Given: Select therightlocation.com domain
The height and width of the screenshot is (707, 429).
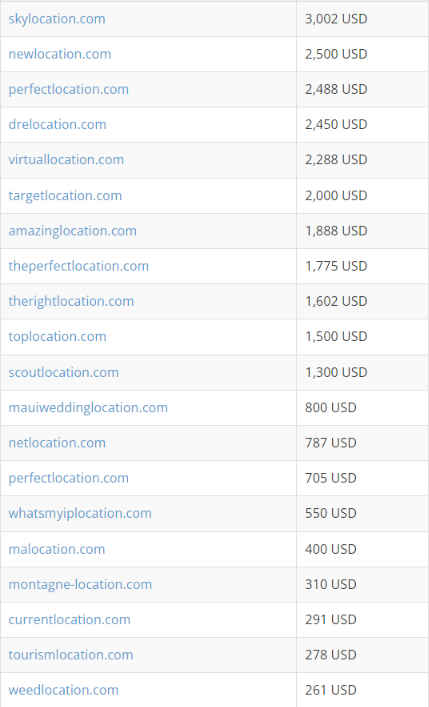Looking at the screenshot, I should click(x=71, y=301).
